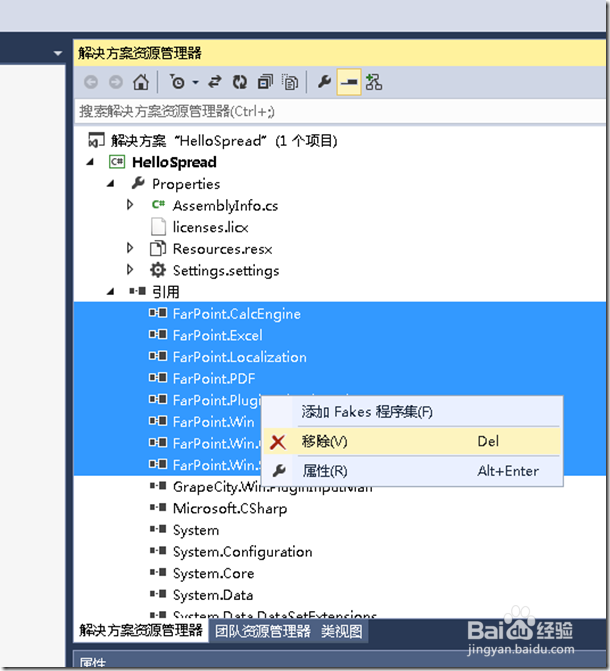Image resolution: width=610 pixels, height=671 pixels.
Task: Click the Collapse All icon
Action: (x=265, y=82)
